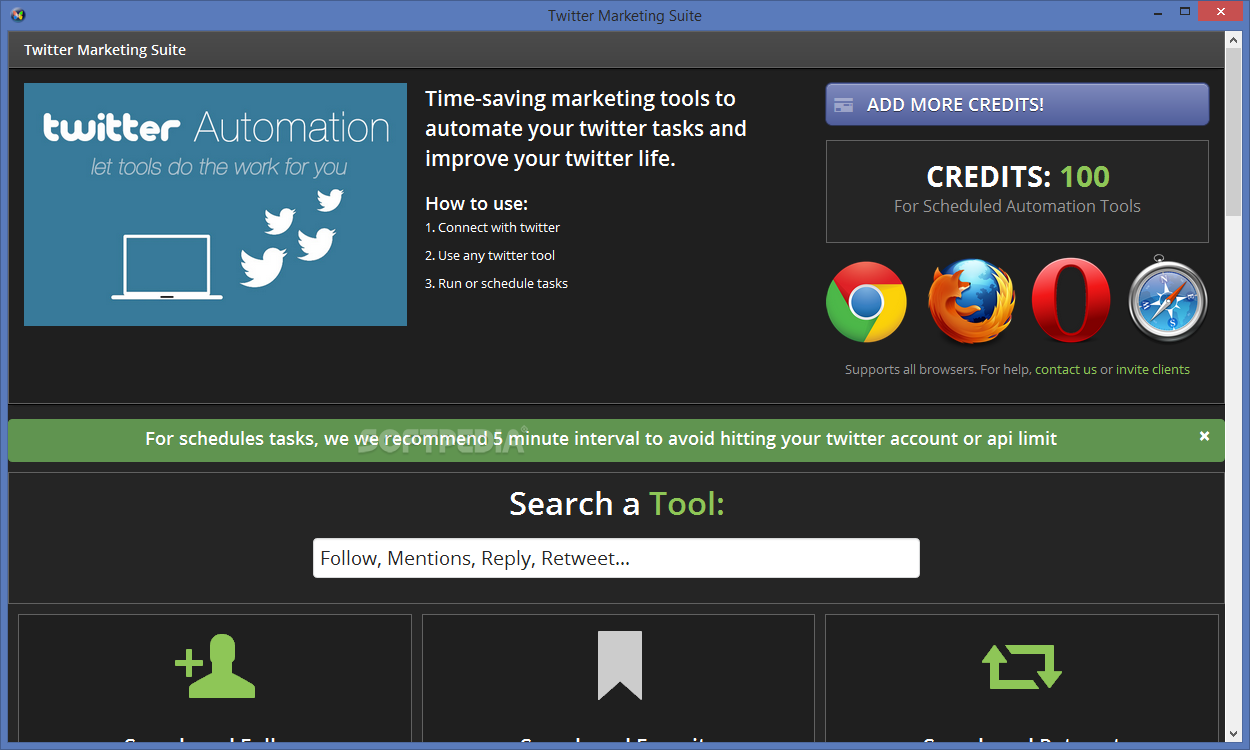This screenshot has height=750, width=1250.
Task: Open the contact us link
Action: tap(1066, 369)
